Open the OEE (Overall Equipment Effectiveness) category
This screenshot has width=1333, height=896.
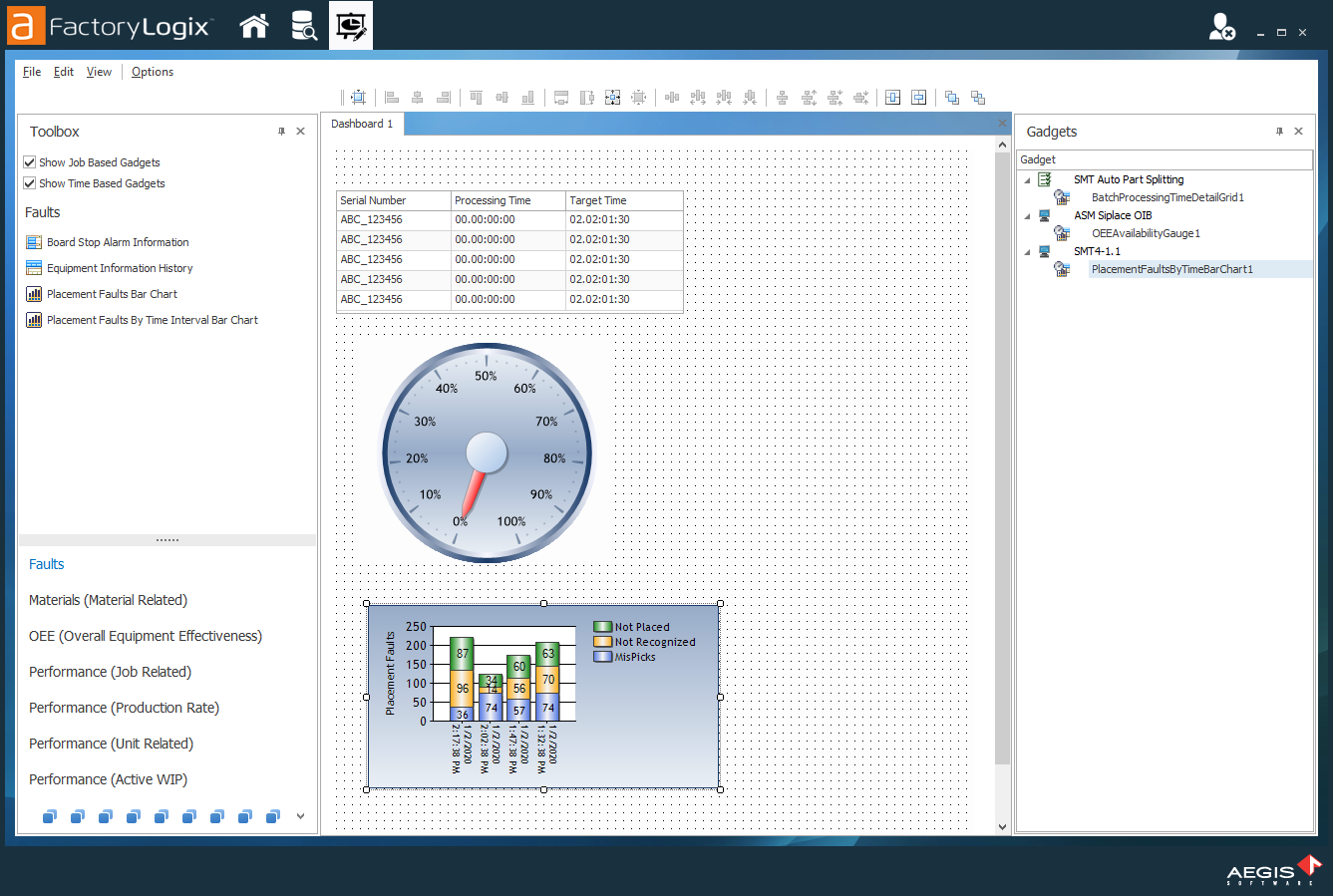click(x=146, y=636)
